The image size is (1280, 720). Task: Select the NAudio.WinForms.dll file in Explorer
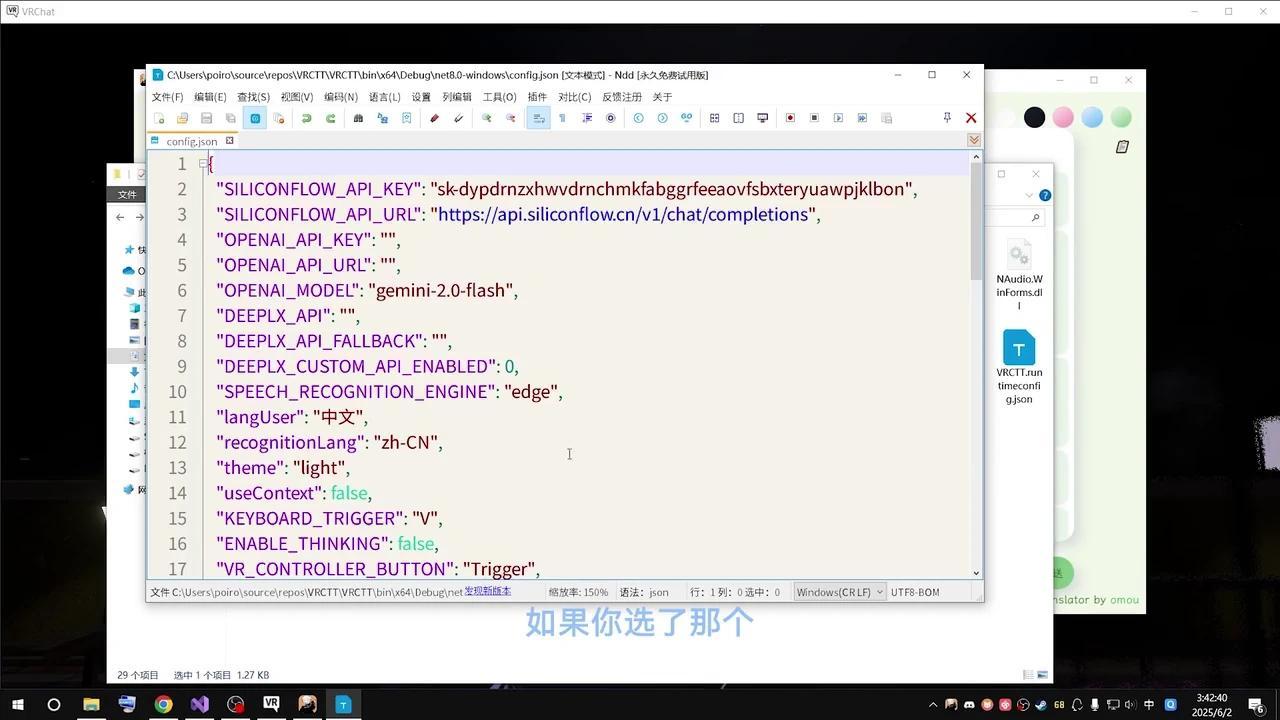coord(1019,274)
